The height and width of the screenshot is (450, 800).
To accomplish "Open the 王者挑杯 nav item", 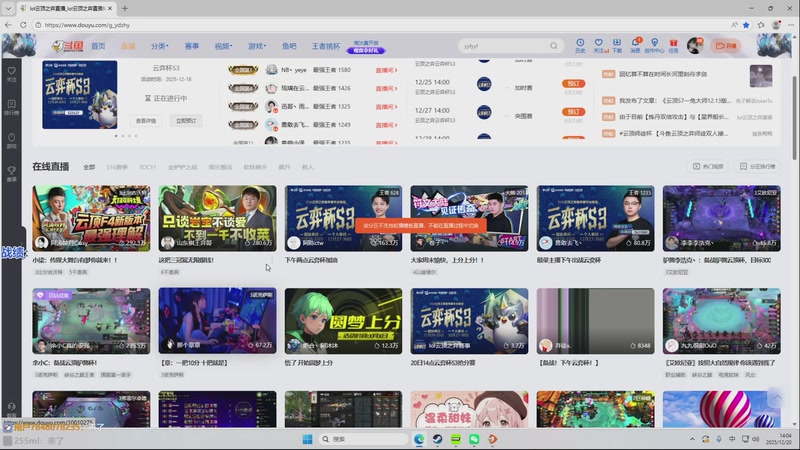I will click(326, 46).
